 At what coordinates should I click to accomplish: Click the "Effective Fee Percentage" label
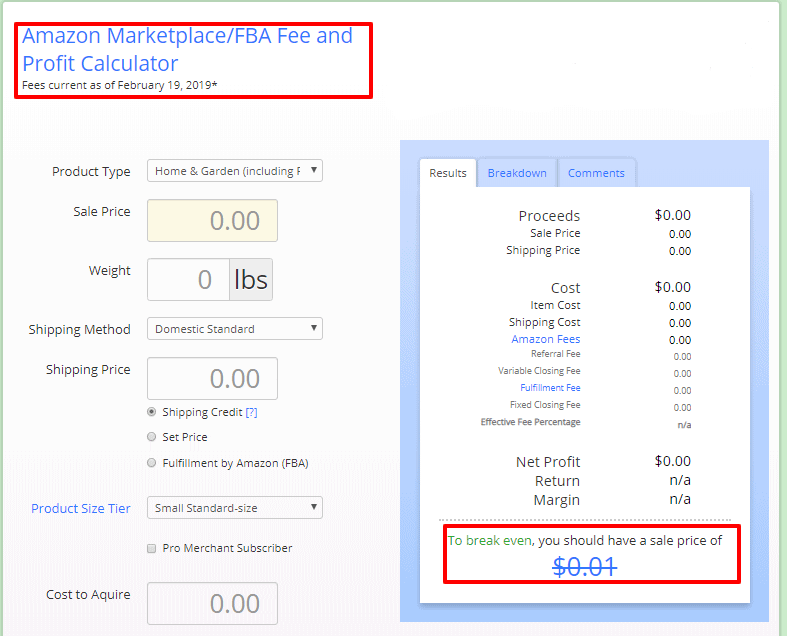531,422
